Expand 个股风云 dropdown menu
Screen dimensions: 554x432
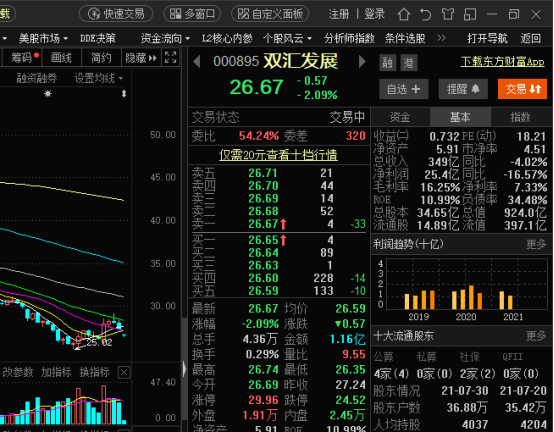pyautogui.click(x=287, y=38)
